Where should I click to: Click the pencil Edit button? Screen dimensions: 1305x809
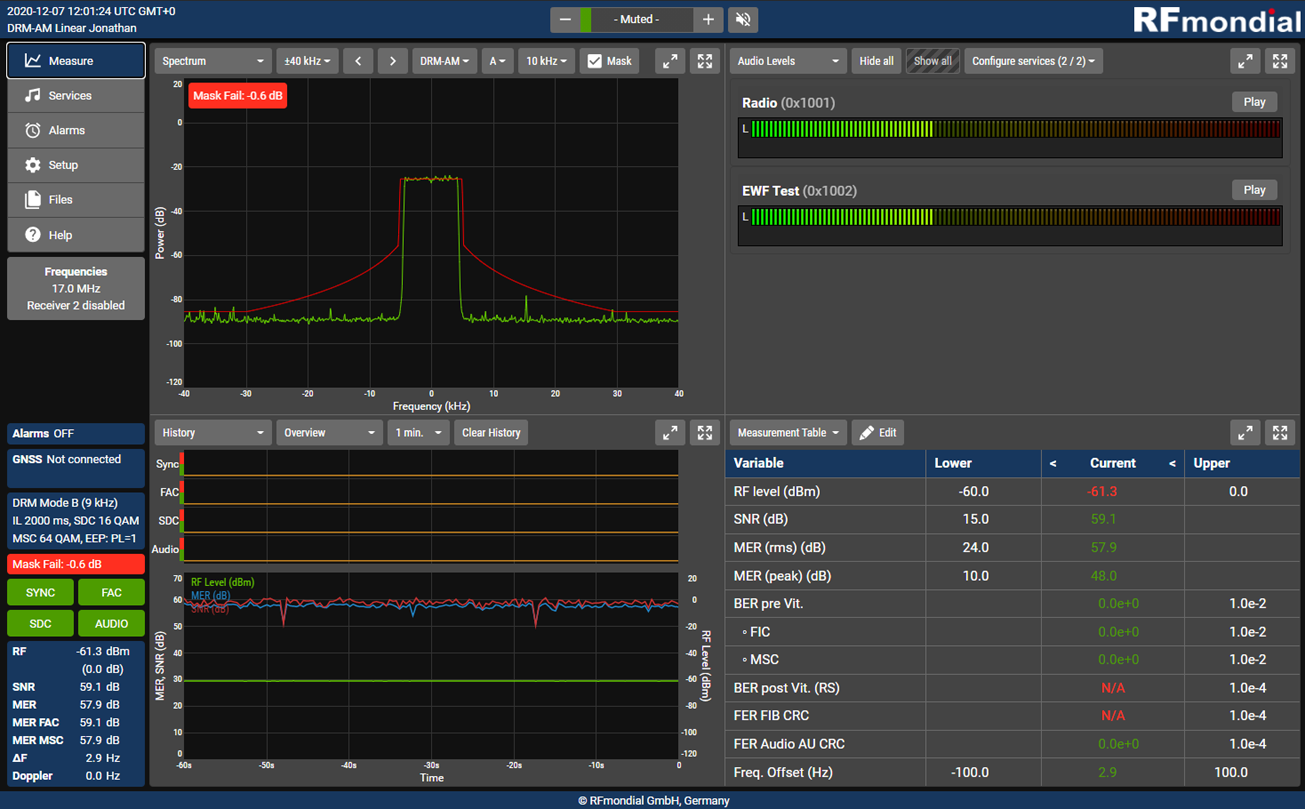tap(878, 433)
